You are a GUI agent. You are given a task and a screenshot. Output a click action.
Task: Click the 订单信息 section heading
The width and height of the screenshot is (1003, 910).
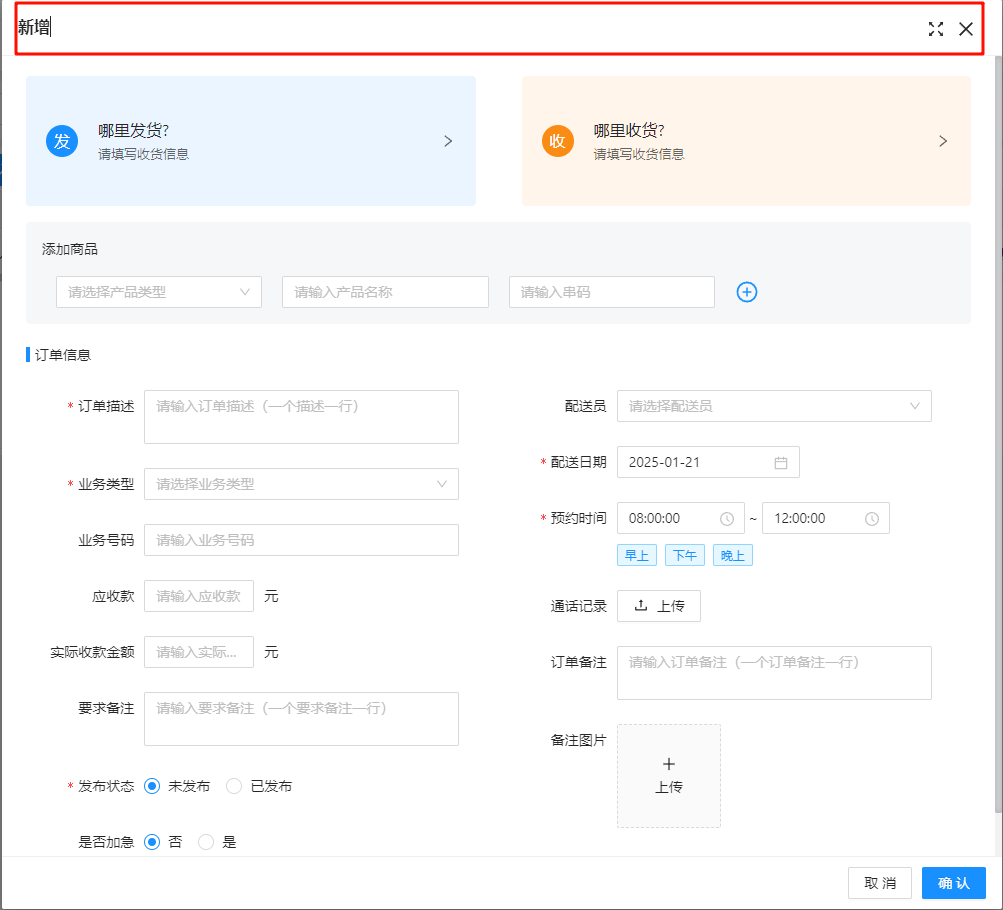(x=63, y=355)
